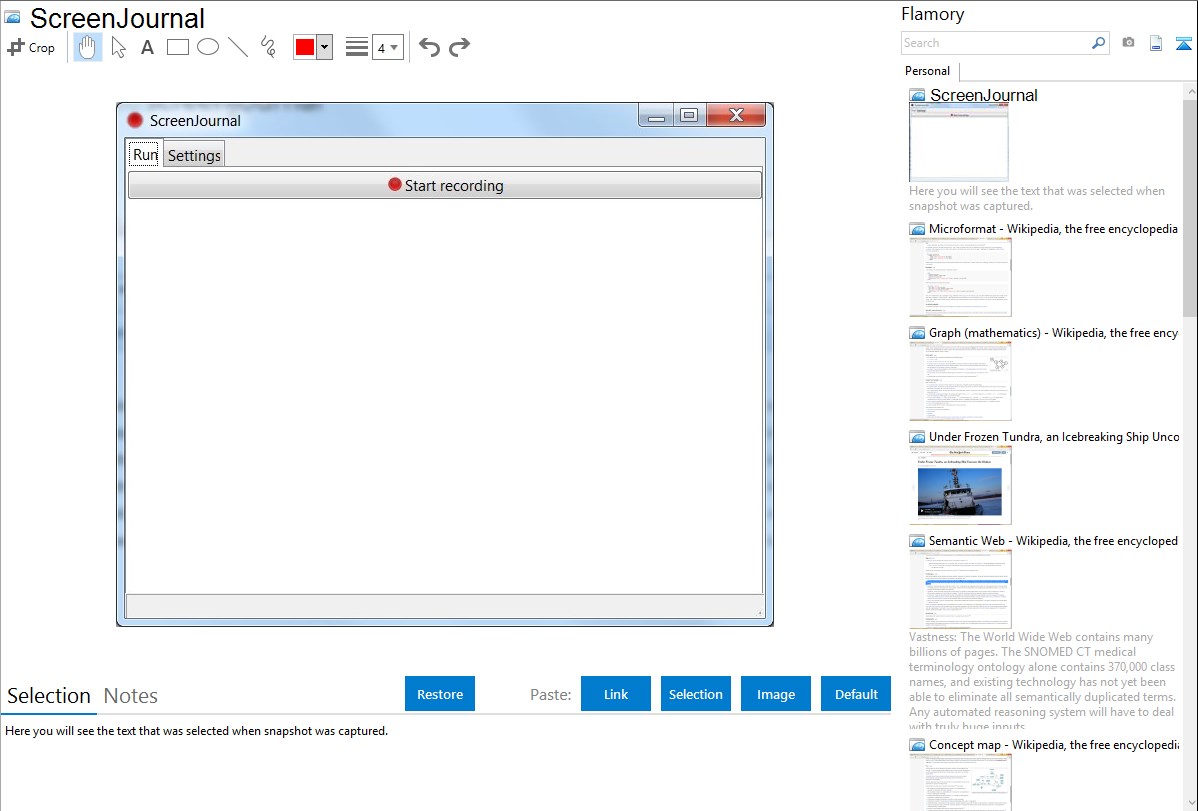Click the Paste Default button
The height and width of the screenshot is (811, 1198).
[x=856, y=694]
